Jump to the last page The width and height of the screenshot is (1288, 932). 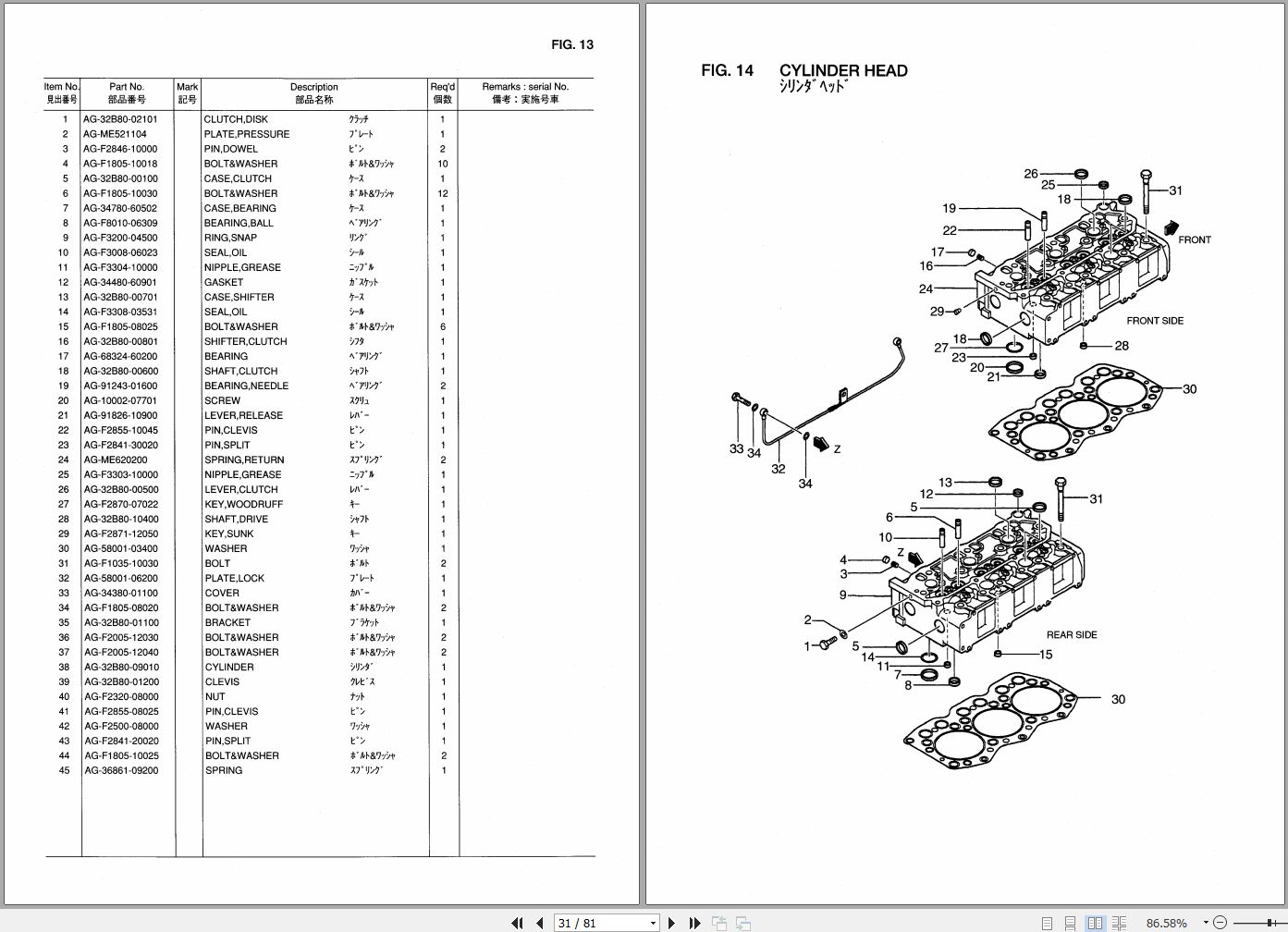pos(695,923)
